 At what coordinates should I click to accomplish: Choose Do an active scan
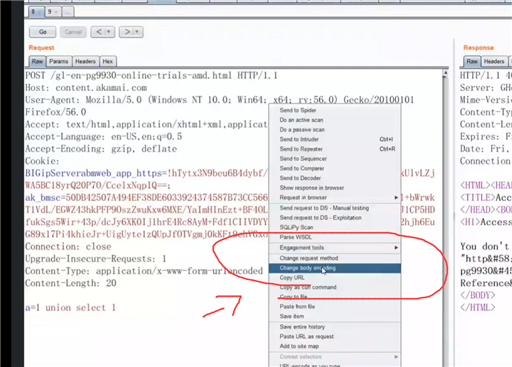[x=335, y=120]
